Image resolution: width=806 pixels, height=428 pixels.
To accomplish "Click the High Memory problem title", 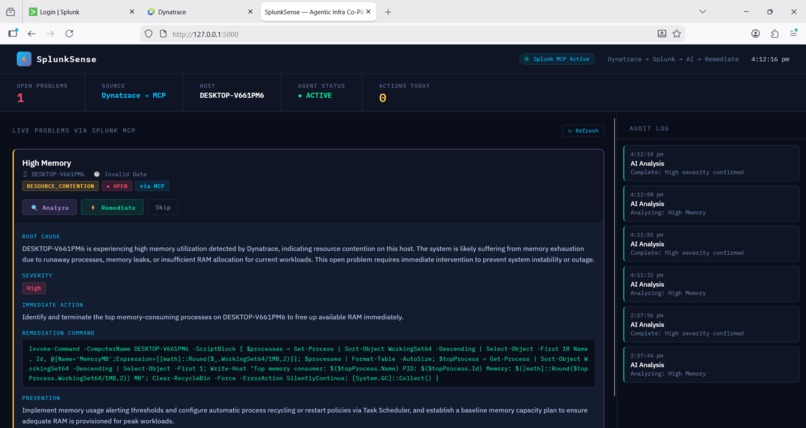I will pos(46,163).
